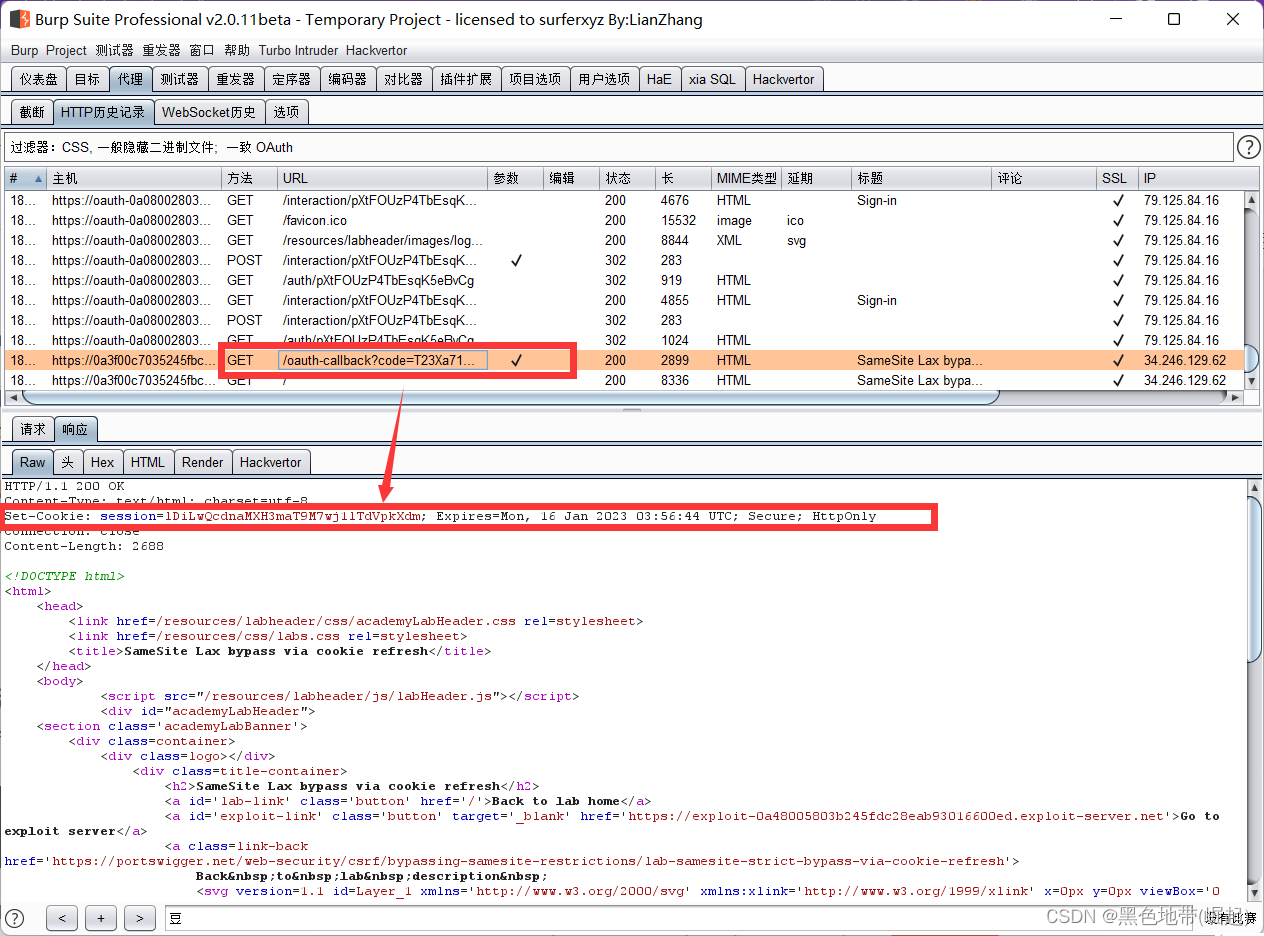Open the 过滤器 filter settings bar
Viewport: 1264px width, 936px height.
pos(618,147)
